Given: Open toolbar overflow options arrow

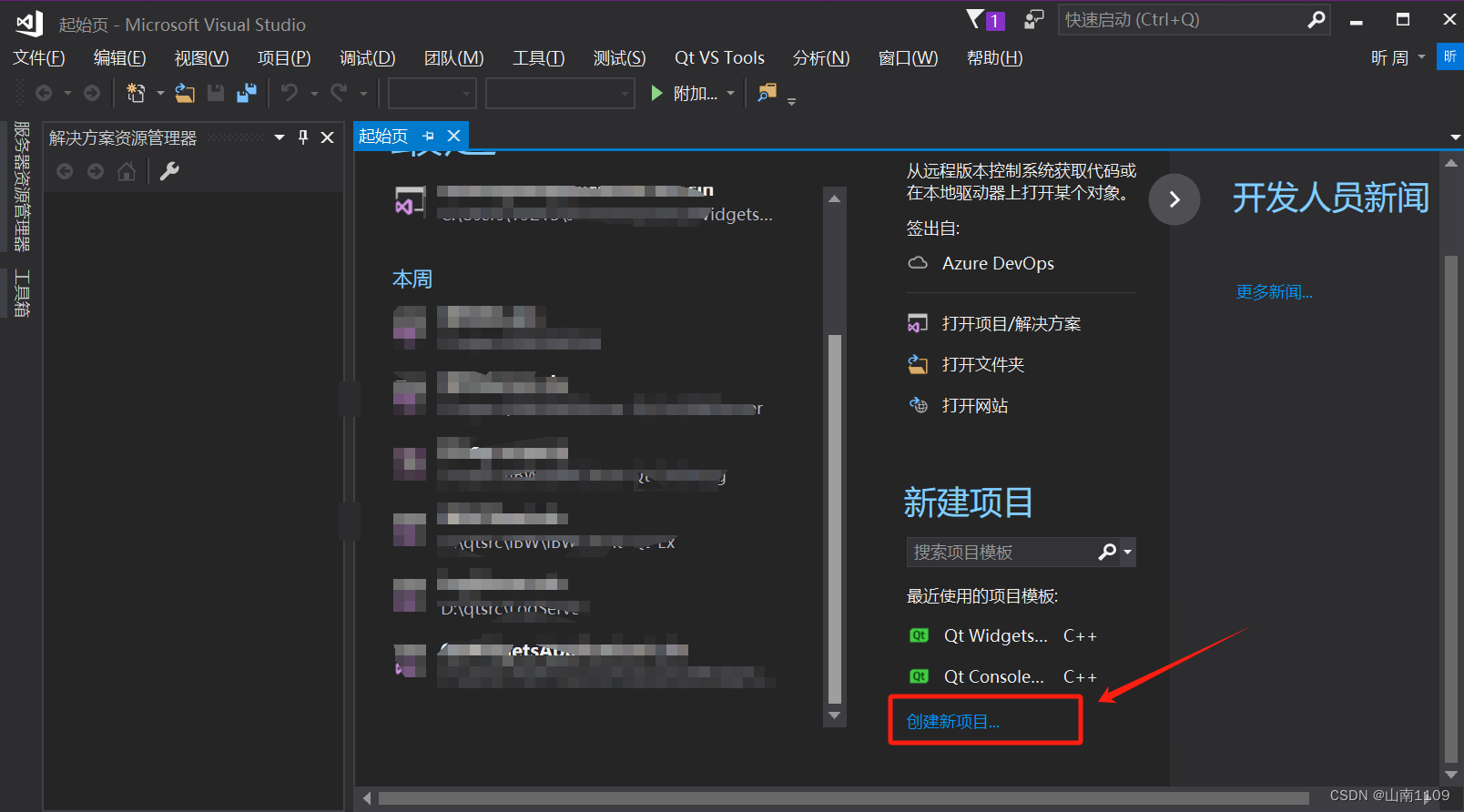Looking at the screenshot, I should [x=791, y=101].
